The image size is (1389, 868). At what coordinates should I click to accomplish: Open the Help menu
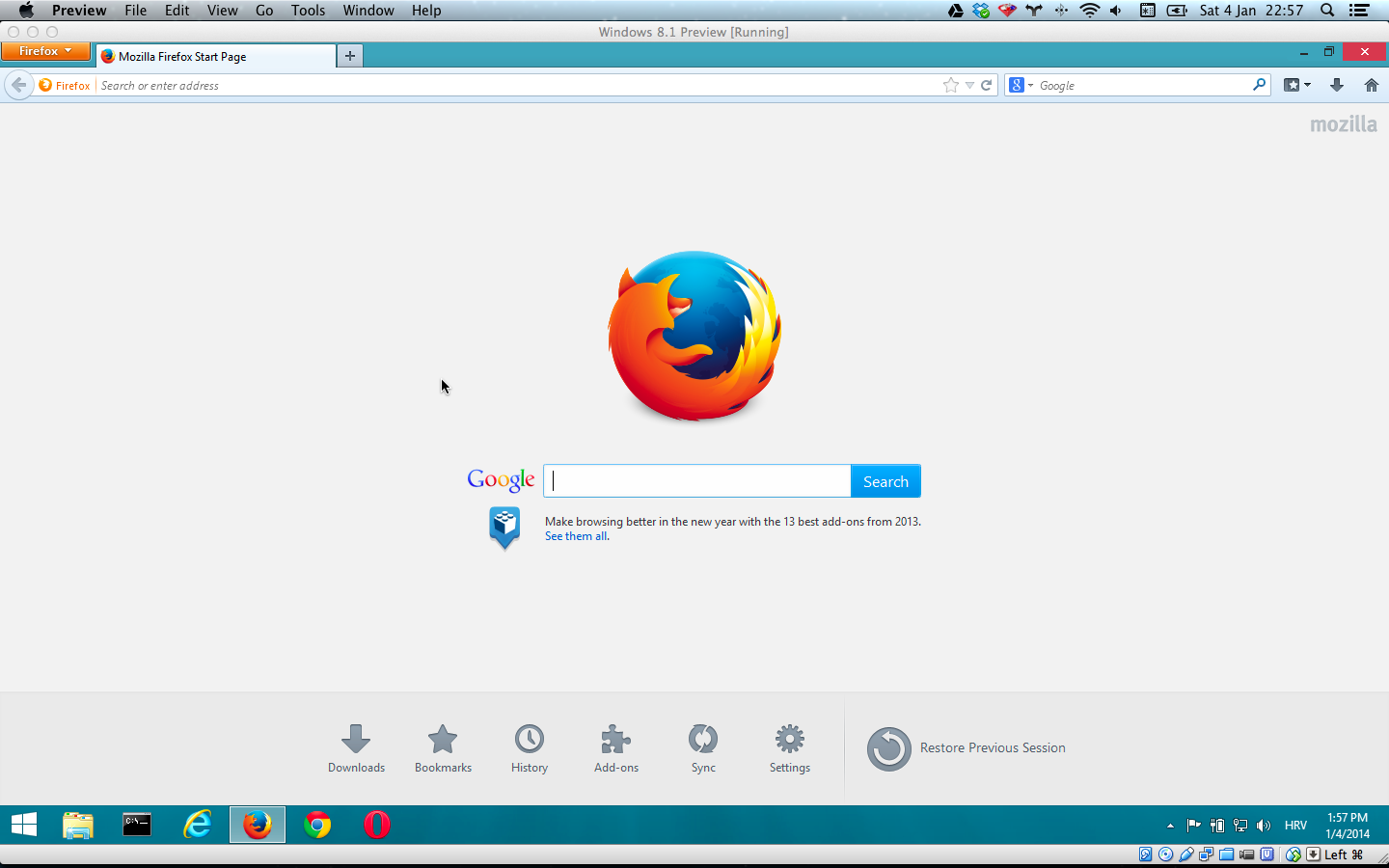click(x=426, y=11)
